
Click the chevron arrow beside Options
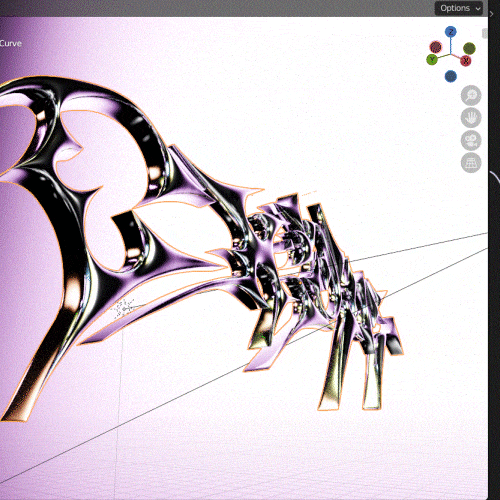(x=478, y=9)
